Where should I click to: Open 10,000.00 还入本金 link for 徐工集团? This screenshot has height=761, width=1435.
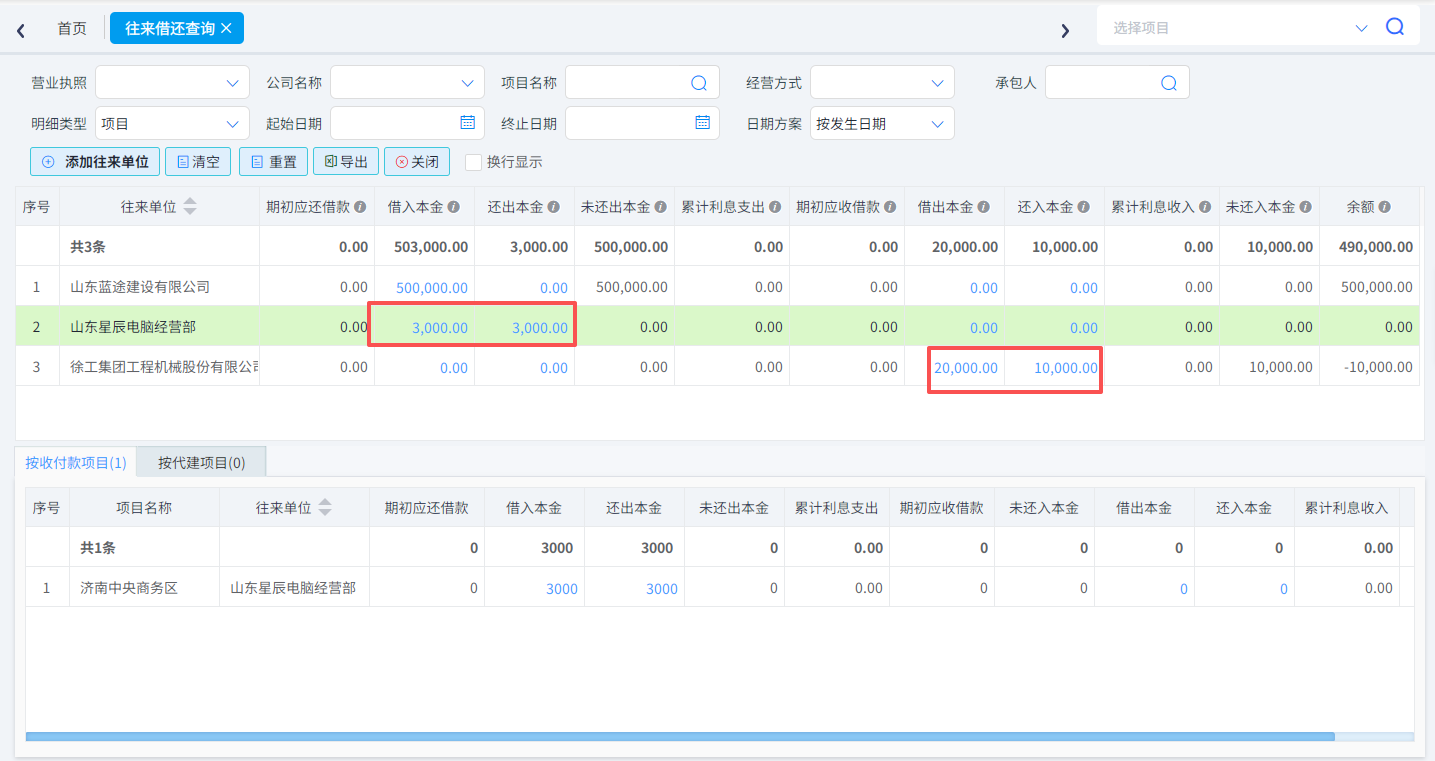[x=1066, y=367]
